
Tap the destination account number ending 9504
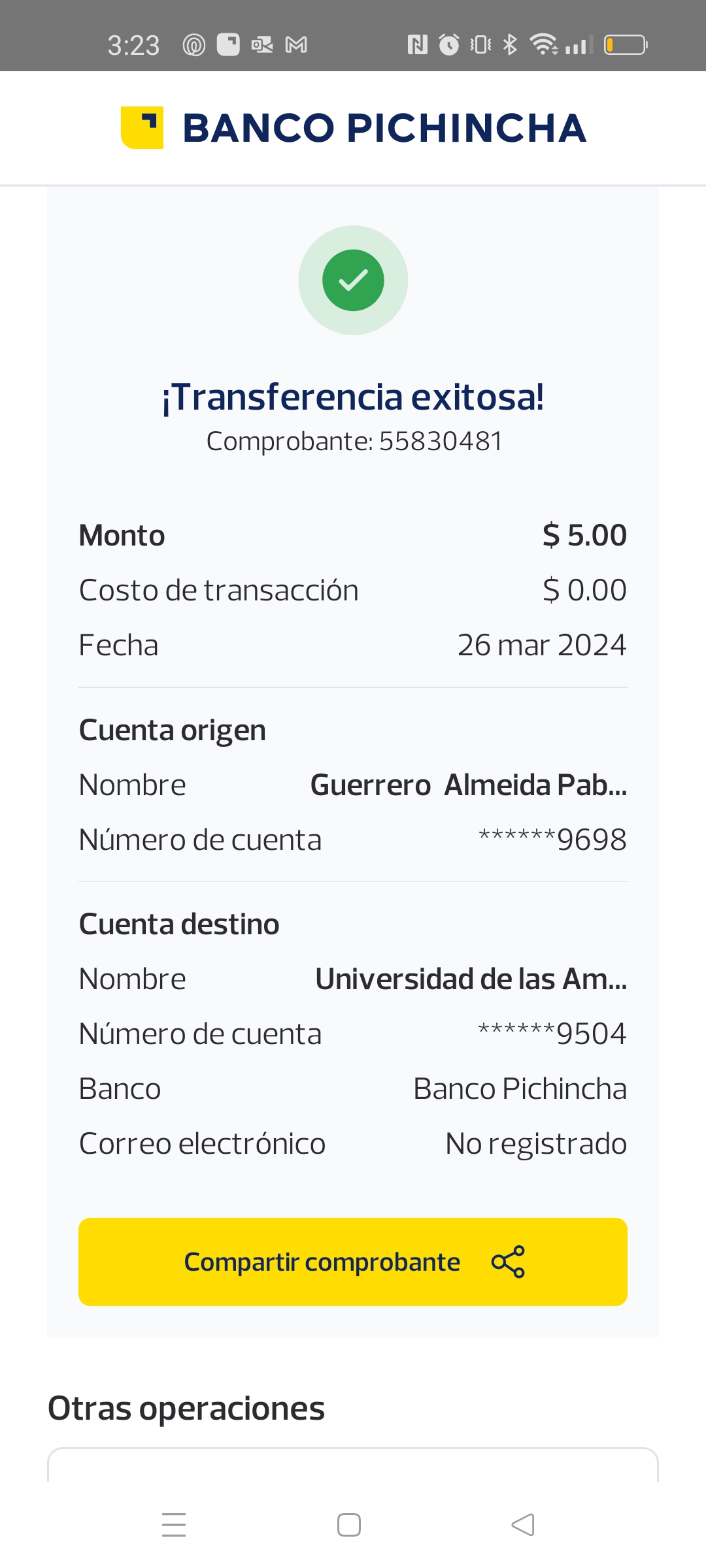552,1034
